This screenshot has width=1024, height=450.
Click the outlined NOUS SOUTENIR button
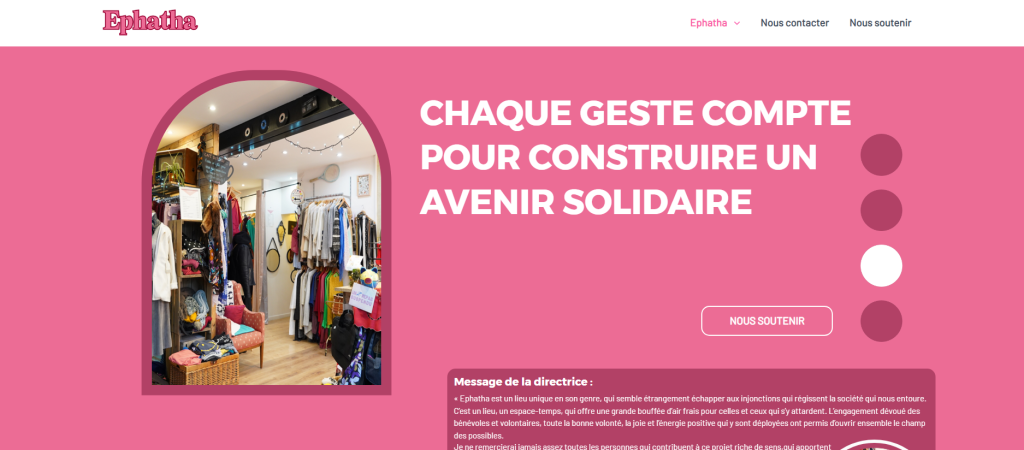tap(767, 321)
